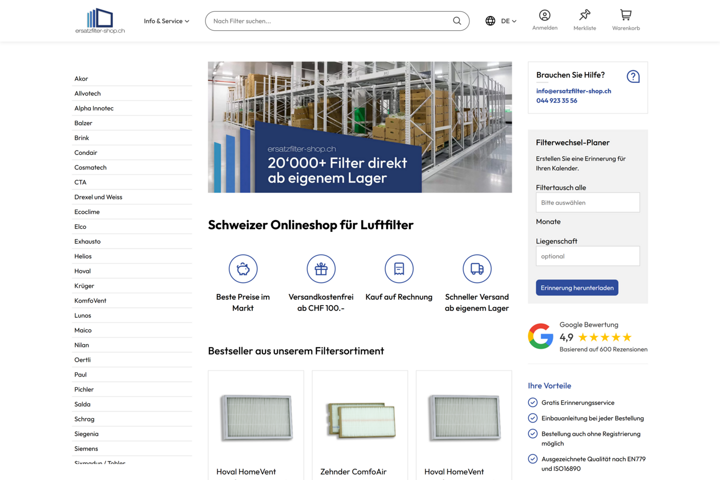This screenshot has height=480, width=720.
Task: Click the magnifier search icon
Action: pyautogui.click(x=457, y=21)
